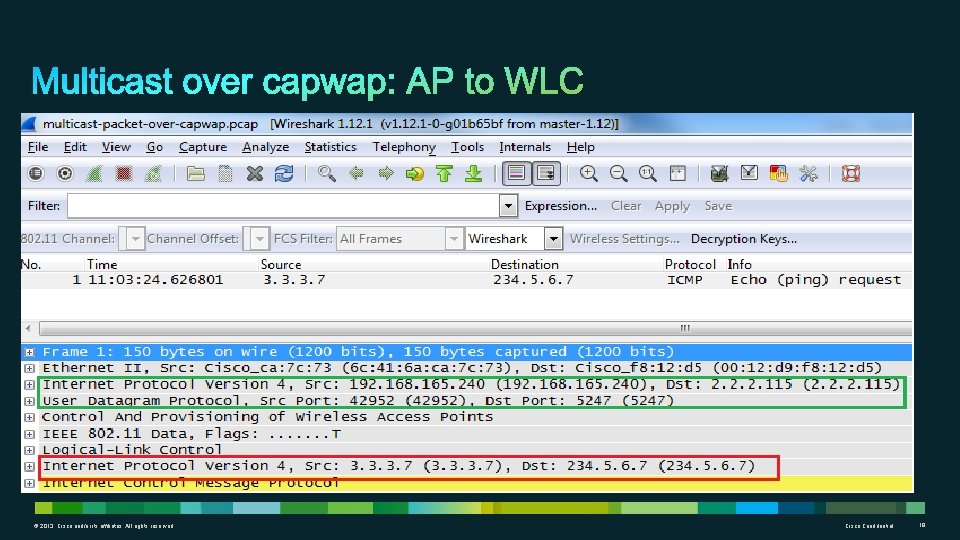
Task: Find a packet magnifier icon
Action: click(x=327, y=174)
